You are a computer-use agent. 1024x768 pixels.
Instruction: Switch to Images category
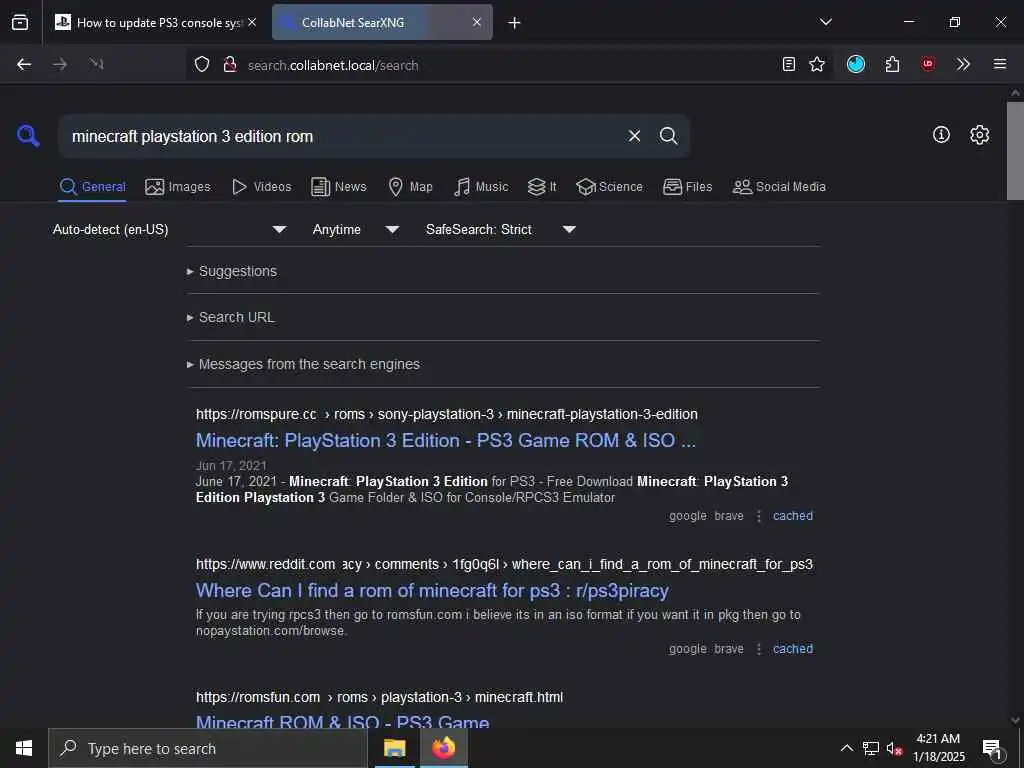(178, 187)
